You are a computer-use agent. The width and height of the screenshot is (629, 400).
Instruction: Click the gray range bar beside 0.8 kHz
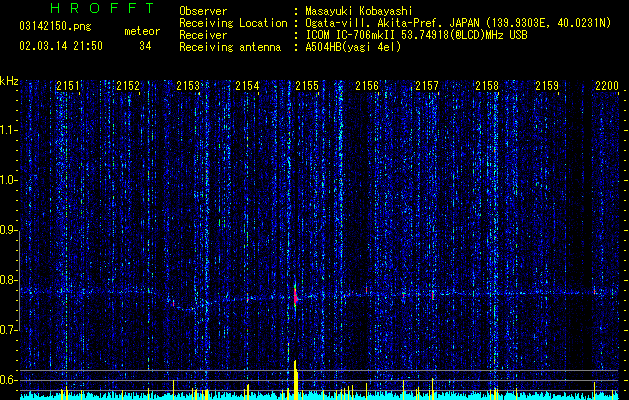coord(19,280)
